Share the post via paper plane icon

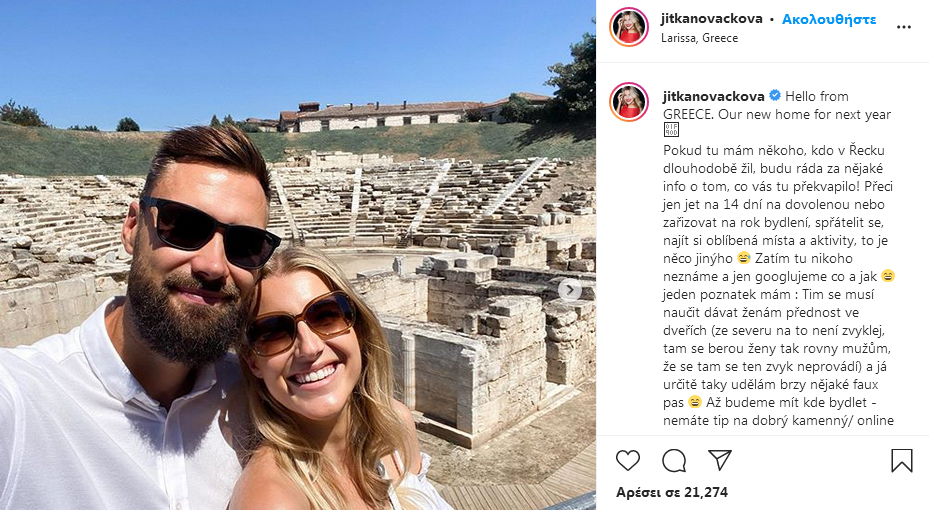(720, 460)
